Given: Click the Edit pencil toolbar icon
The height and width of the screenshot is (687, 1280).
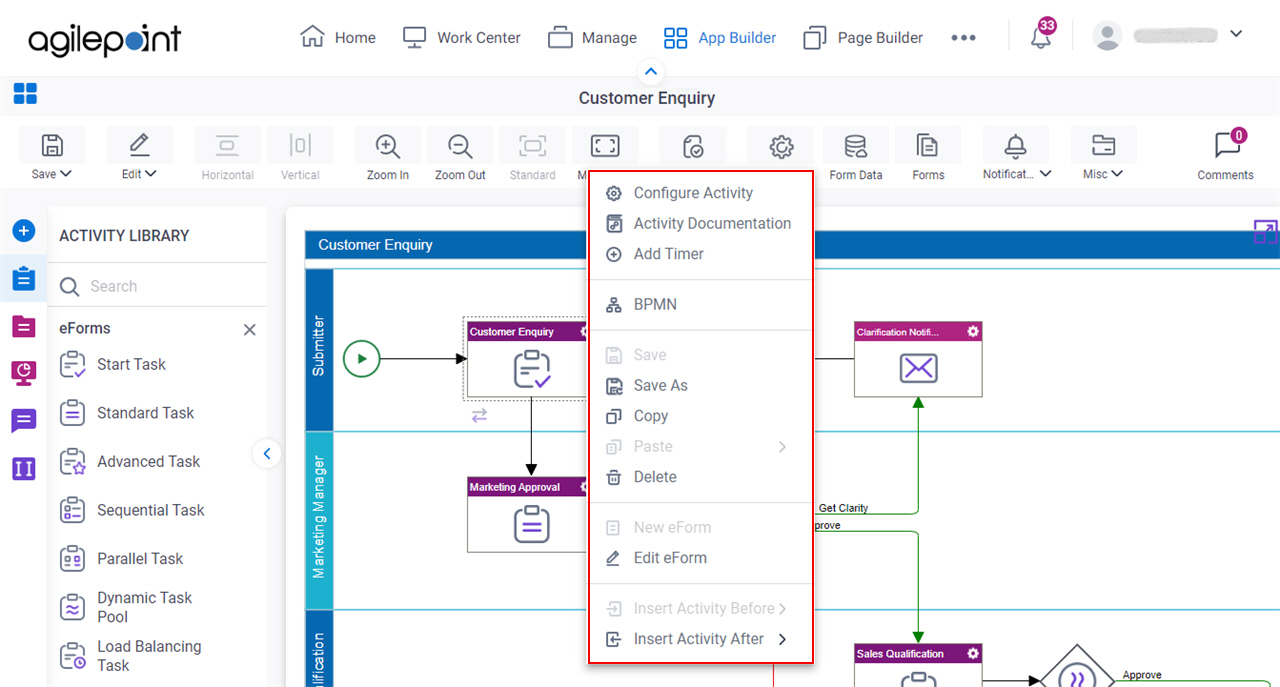Looking at the screenshot, I should [139, 146].
